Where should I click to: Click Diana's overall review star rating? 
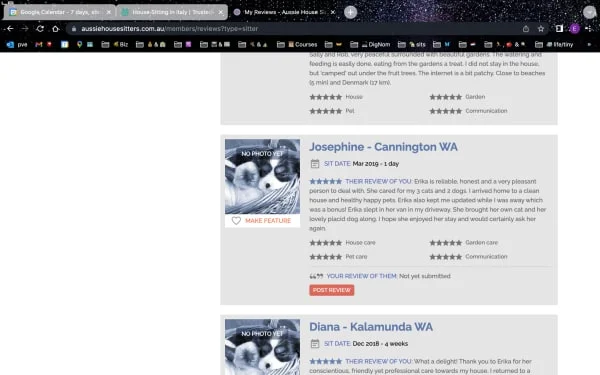326,361
